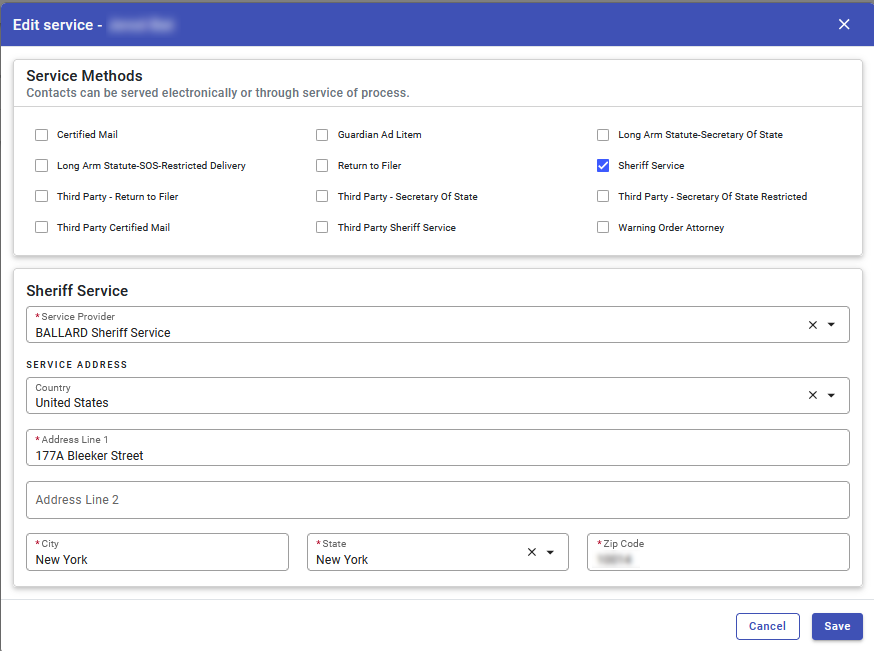
Task: Click the Address Line 1 field
Action: (438, 448)
